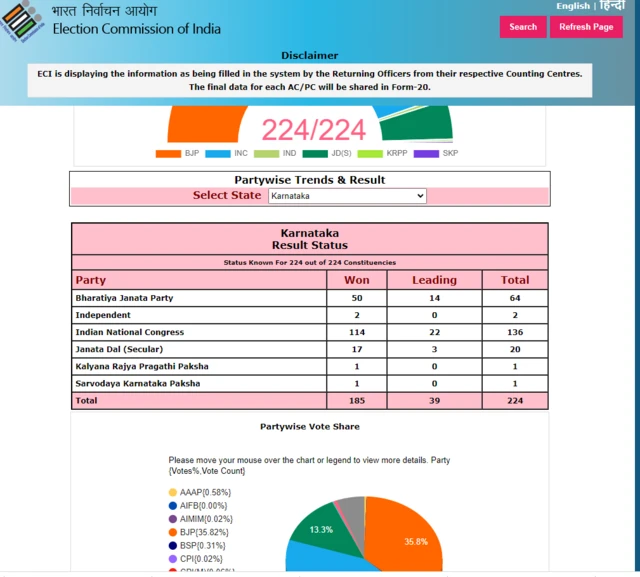640x577 pixels.
Task: Click the AIFB{0.00%} legend entry
Action: (198, 506)
